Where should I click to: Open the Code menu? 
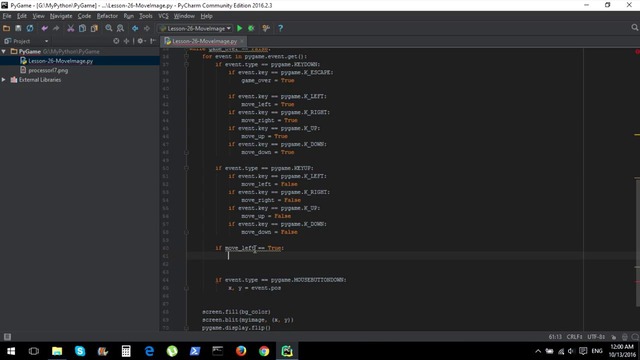point(84,16)
